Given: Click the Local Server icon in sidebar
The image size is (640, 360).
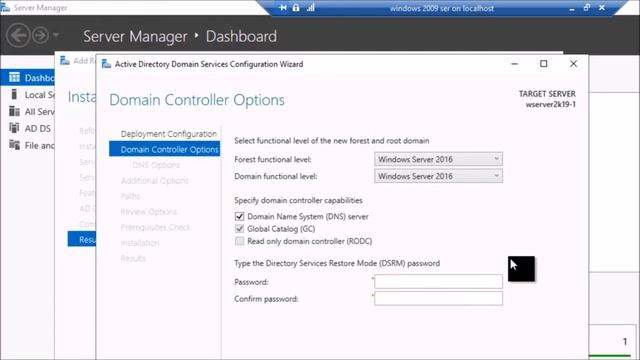Looking at the screenshot, I should point(14,94).
